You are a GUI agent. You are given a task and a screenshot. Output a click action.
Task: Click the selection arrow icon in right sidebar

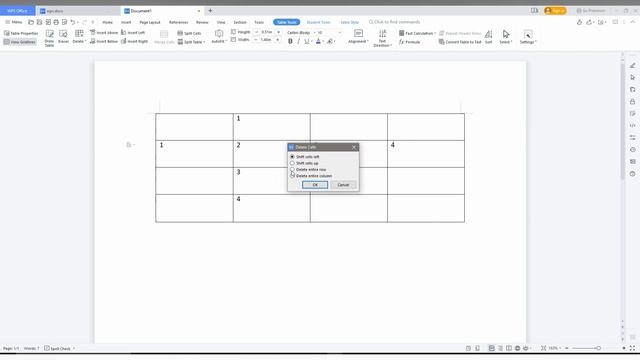(x=633, y=77)
